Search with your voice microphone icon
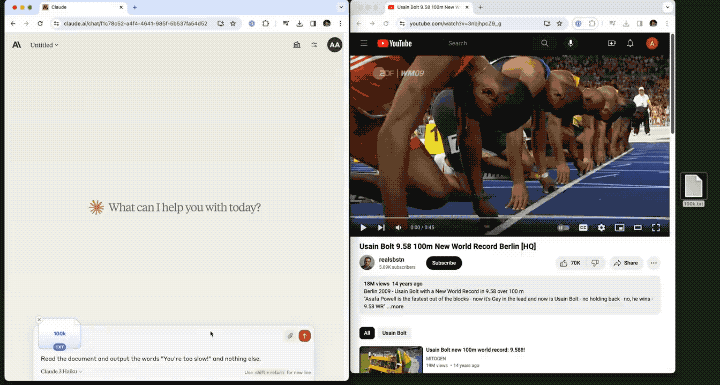This screenshot has width=720, height=385. [570, 43]
